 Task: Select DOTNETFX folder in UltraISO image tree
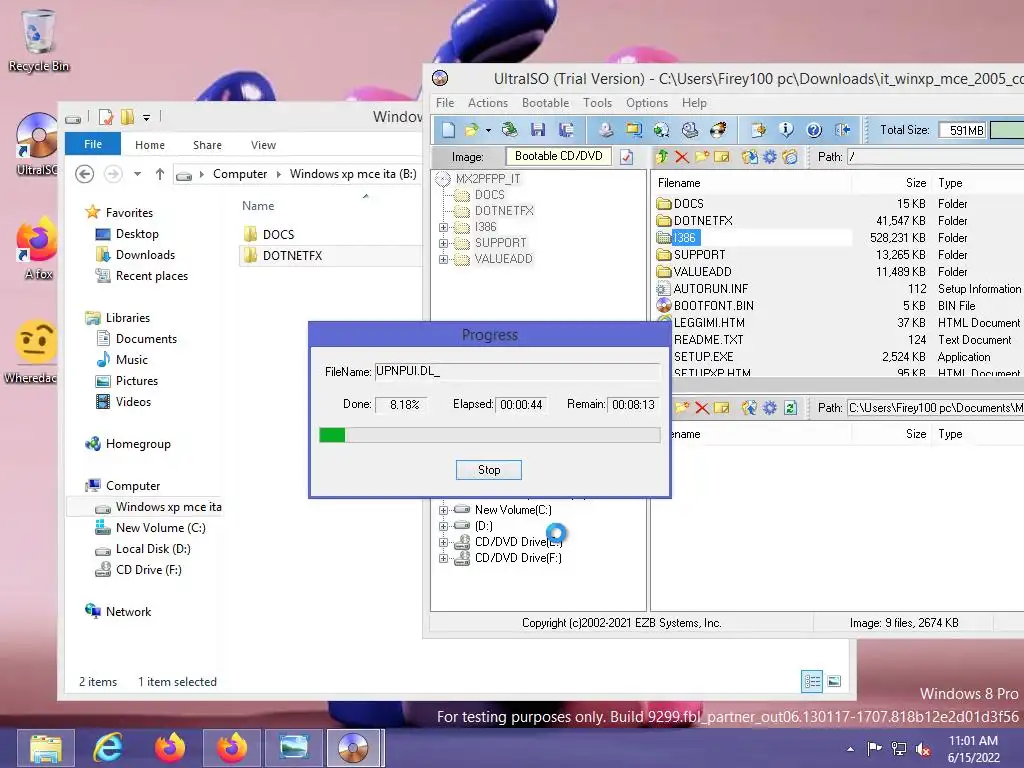[x=504, y=211]
